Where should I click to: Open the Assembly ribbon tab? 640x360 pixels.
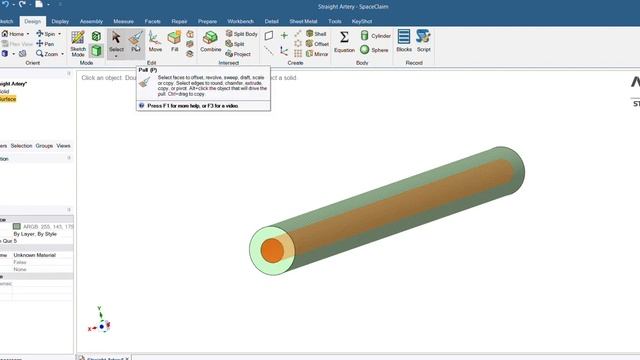[x=91, y=21]
